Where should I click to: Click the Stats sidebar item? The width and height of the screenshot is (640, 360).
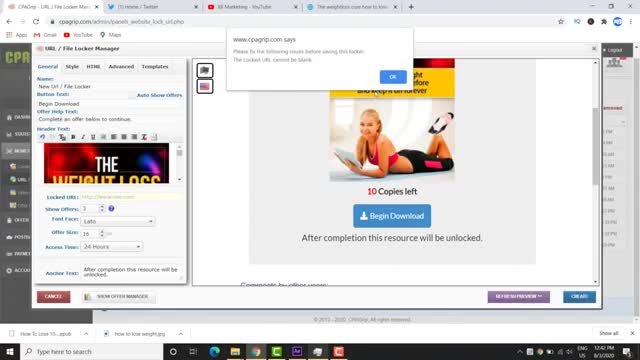[18, 134]
